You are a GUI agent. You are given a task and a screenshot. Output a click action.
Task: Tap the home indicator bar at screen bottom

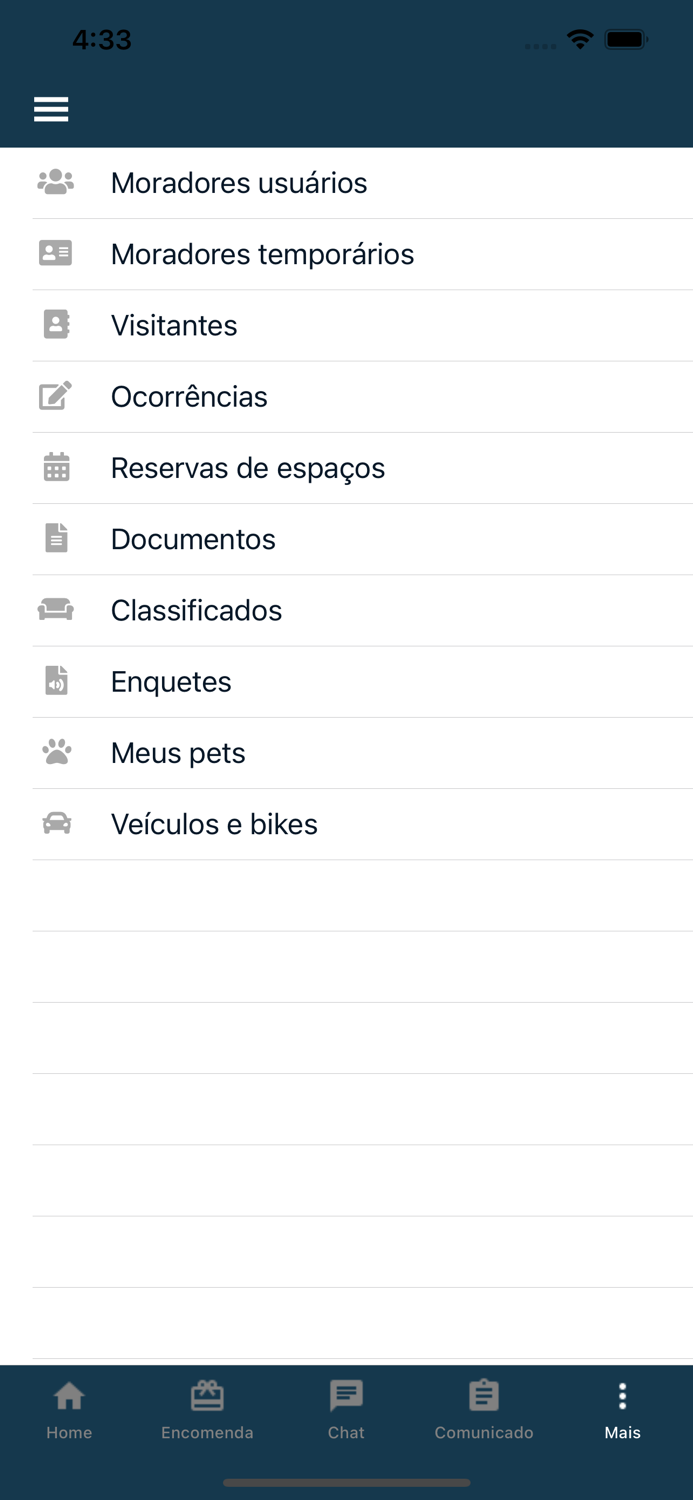346,1484
